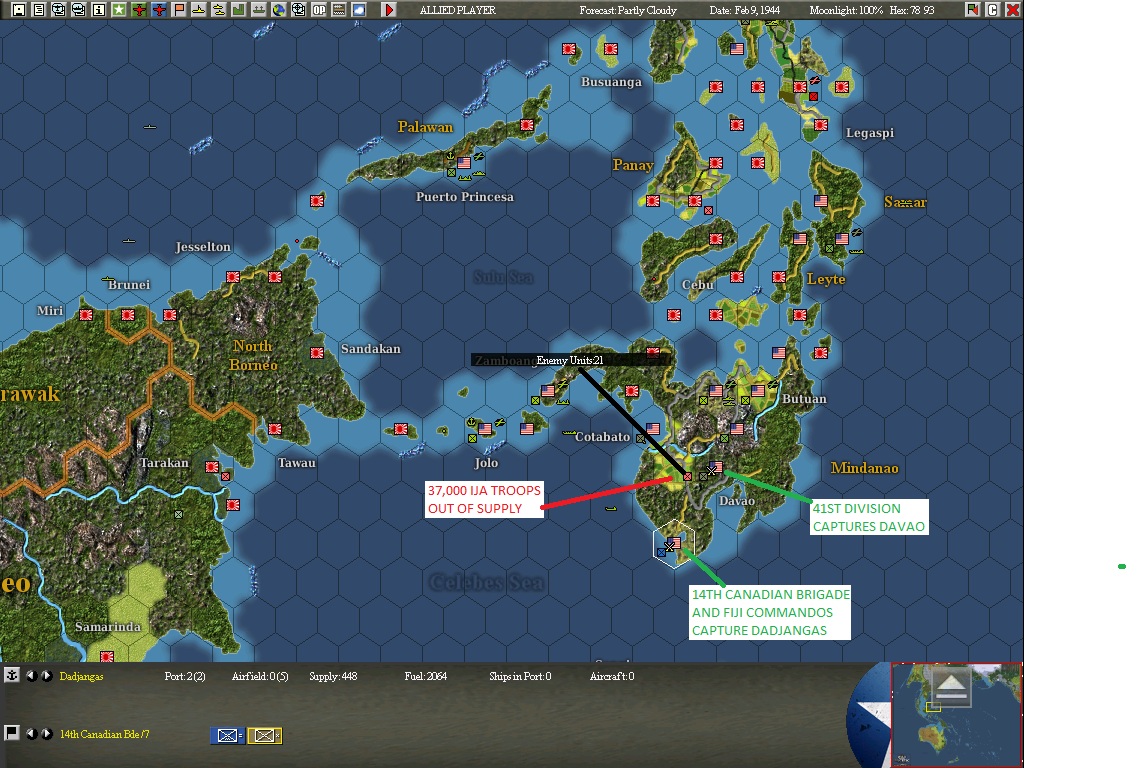
Task: Click the Japanese flag marker near Busuanga
Action: point(611,49)
